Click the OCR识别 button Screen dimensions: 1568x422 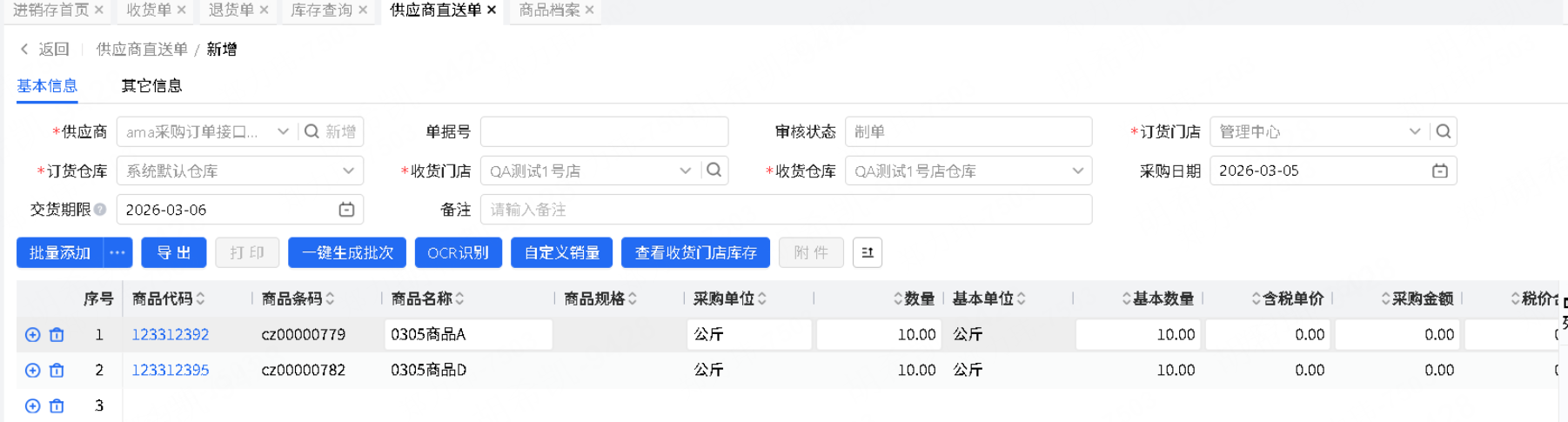(458, 252)
